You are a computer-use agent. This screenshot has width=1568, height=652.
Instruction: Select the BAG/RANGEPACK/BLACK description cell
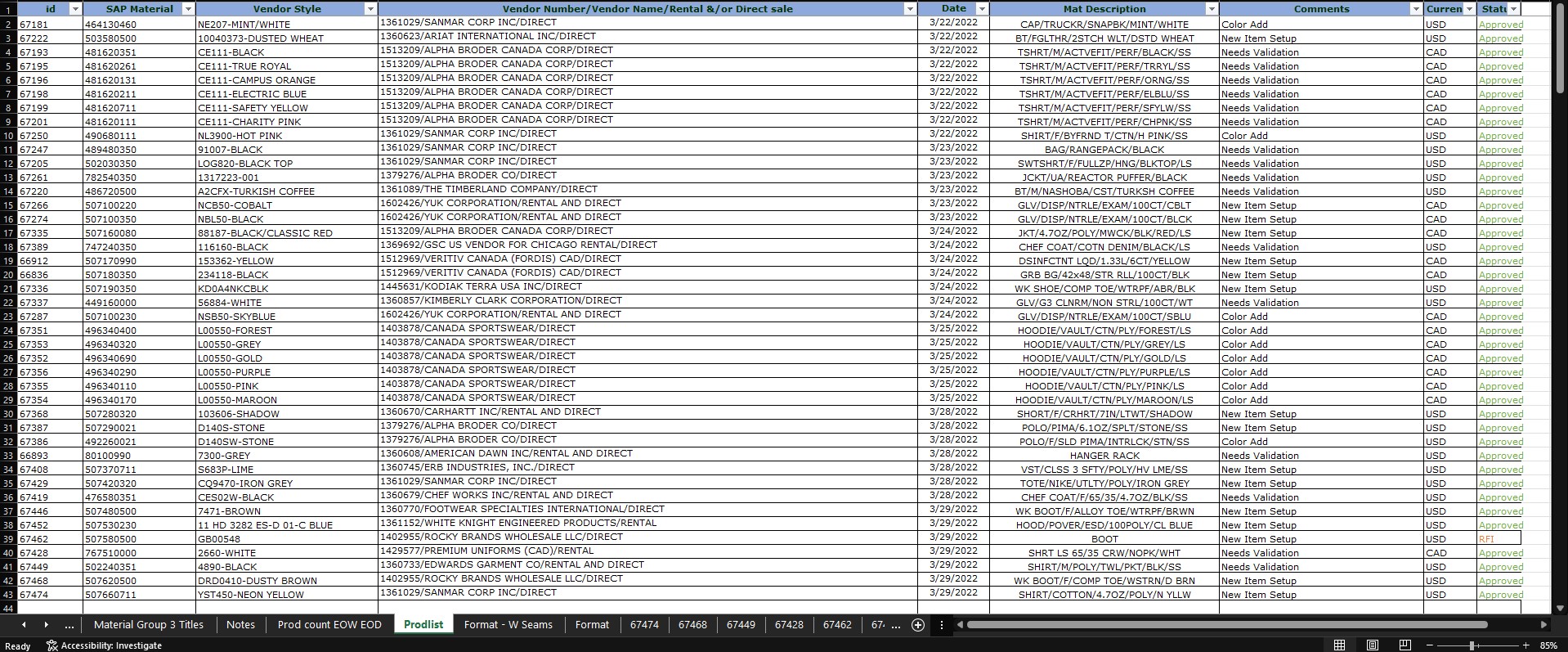[1104, 150]
